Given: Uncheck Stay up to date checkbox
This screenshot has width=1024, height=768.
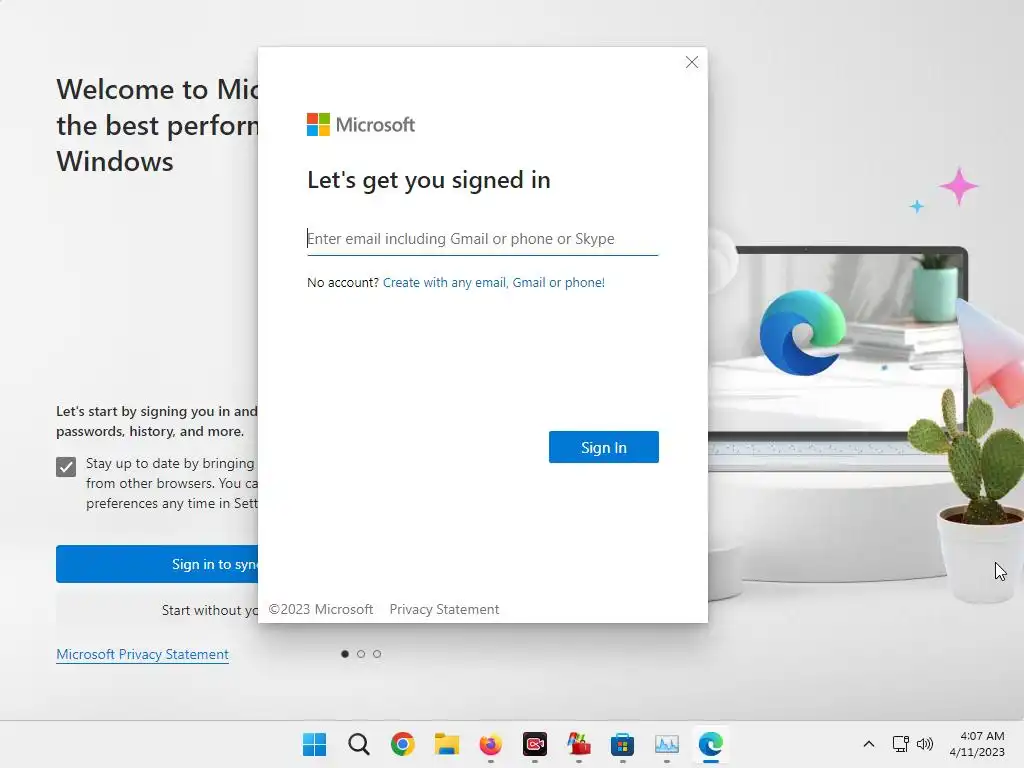Looking at the screenshot, I should [x=66, y=466].
